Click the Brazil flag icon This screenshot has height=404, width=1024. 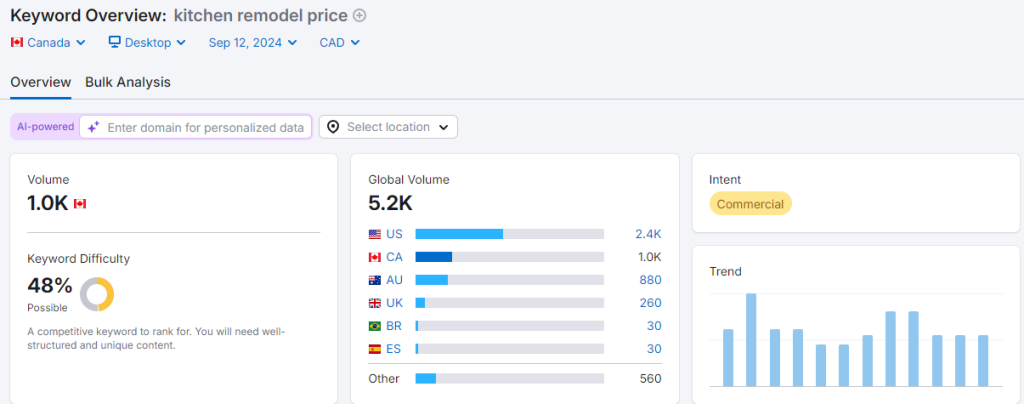[375, 326]
